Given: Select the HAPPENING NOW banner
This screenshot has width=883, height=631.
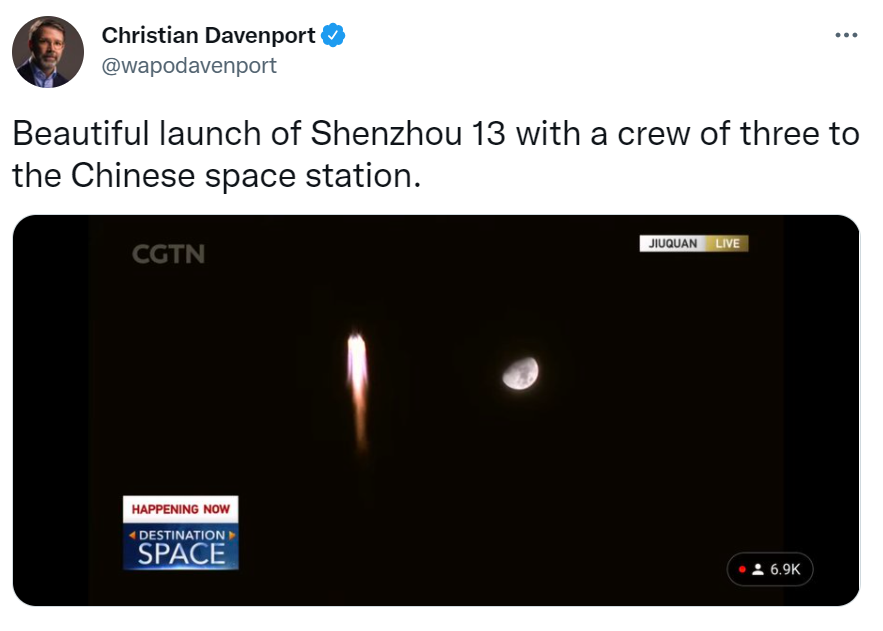Looking at the screenshot, I should 181,509.
